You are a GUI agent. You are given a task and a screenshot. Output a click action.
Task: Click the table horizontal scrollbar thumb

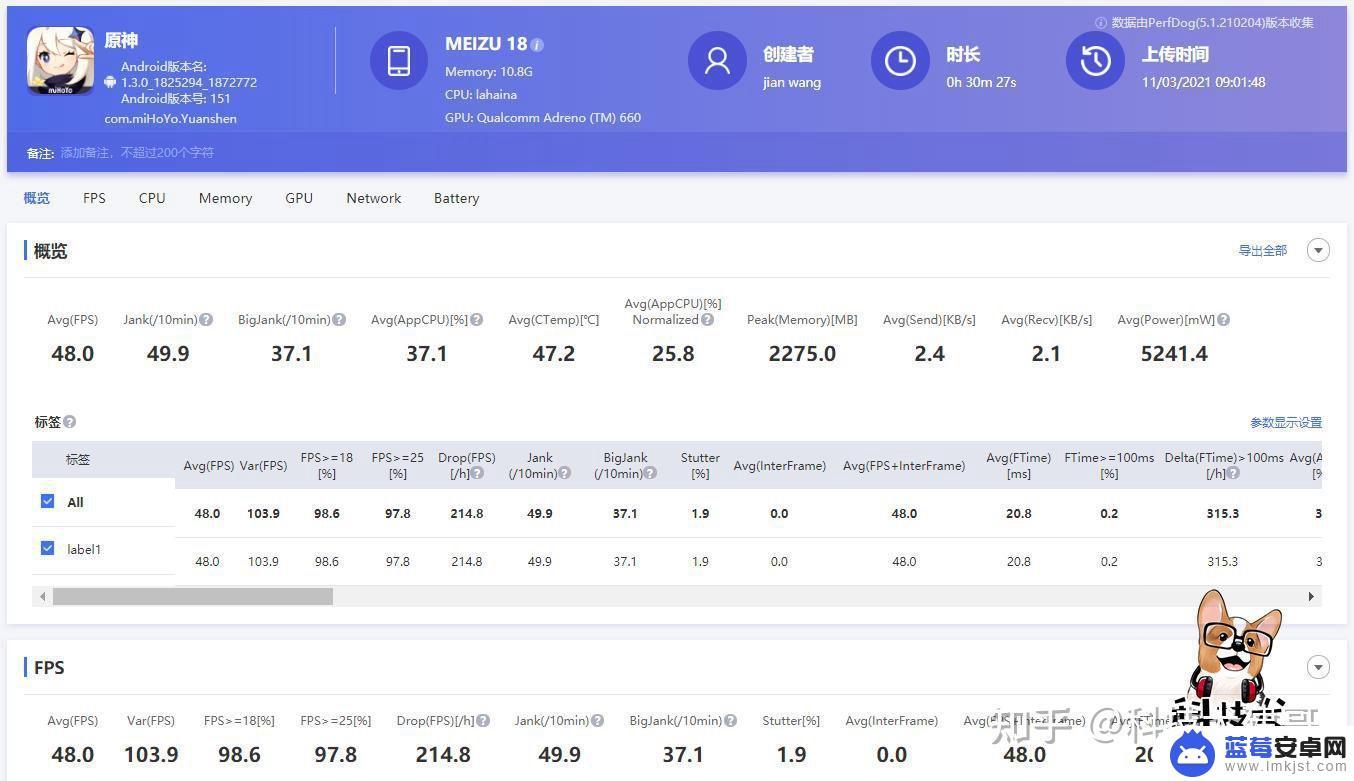[x=193, y=596]
